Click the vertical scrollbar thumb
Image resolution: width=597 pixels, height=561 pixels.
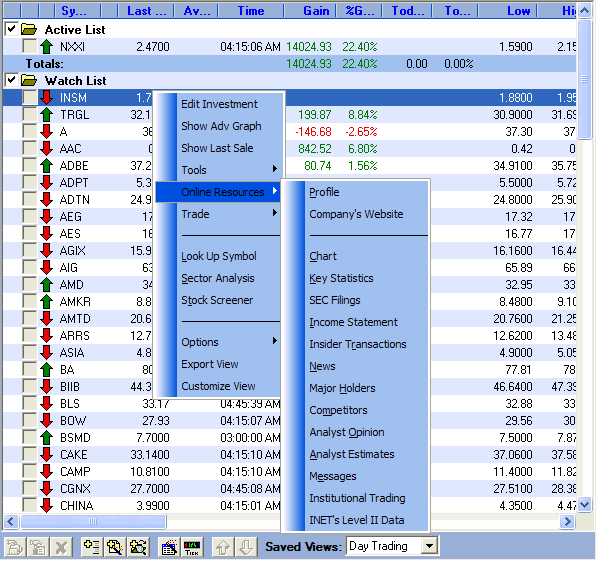tap(584, 79)
